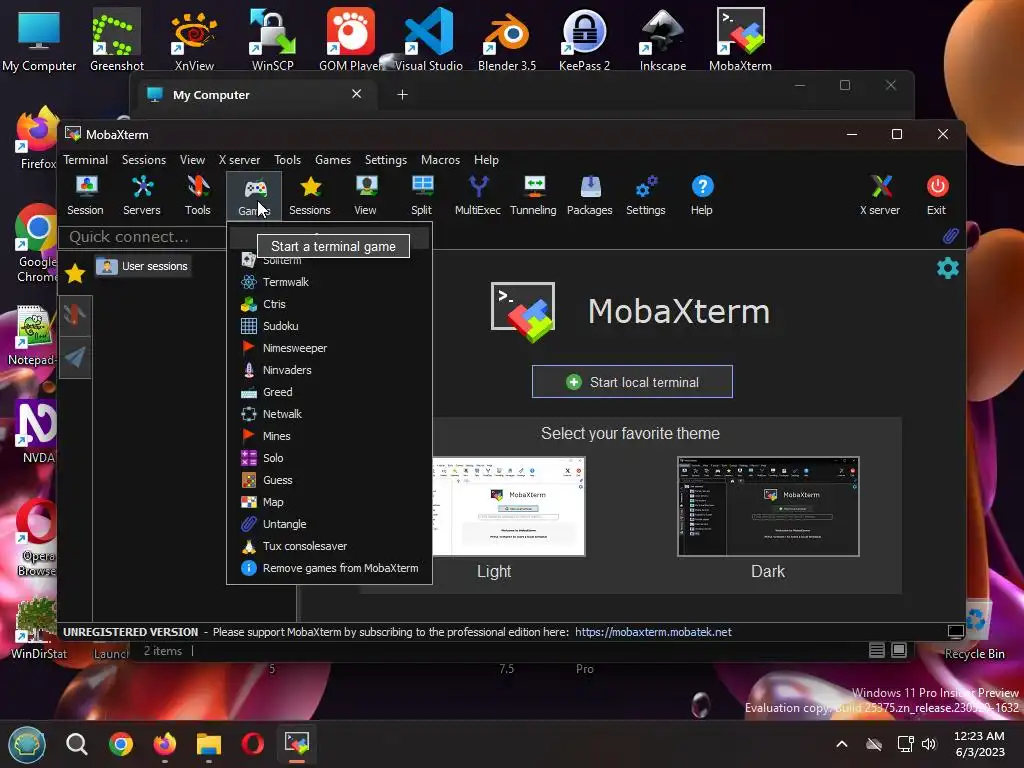Click the monitor icon in status bar
Screen dimensions: 1024x768
click(x=955, y=632)
